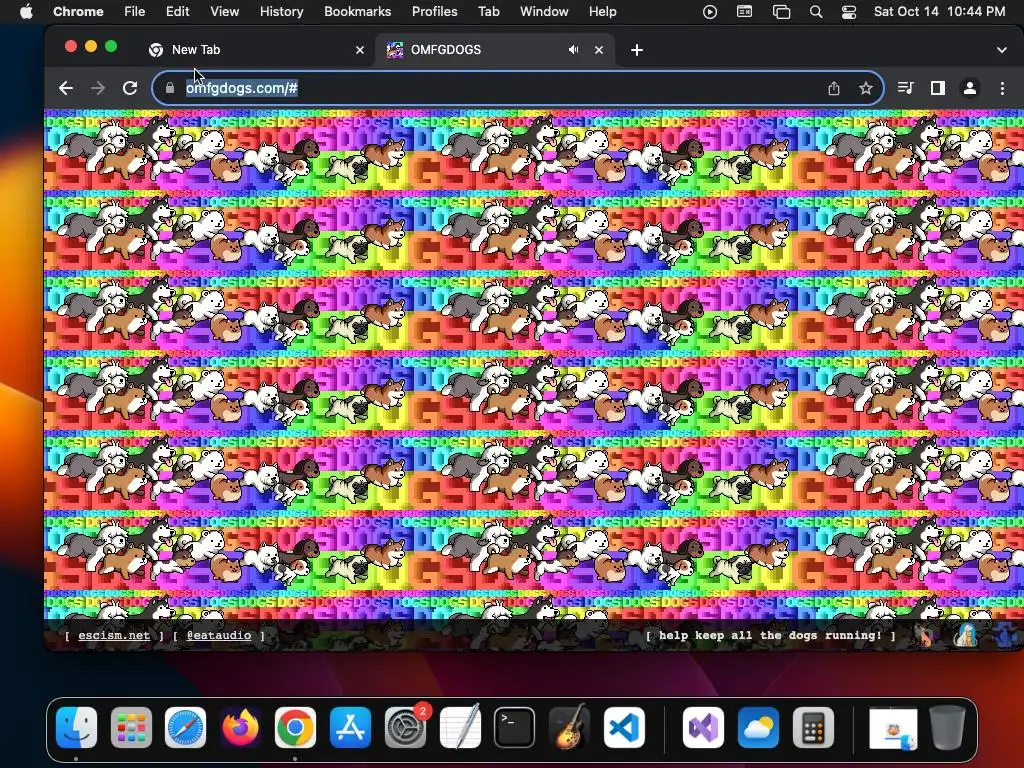This screenshot has width=1024, height=768.
Task: Launch Terminal from the dock
Action: [x=515, y=728]
